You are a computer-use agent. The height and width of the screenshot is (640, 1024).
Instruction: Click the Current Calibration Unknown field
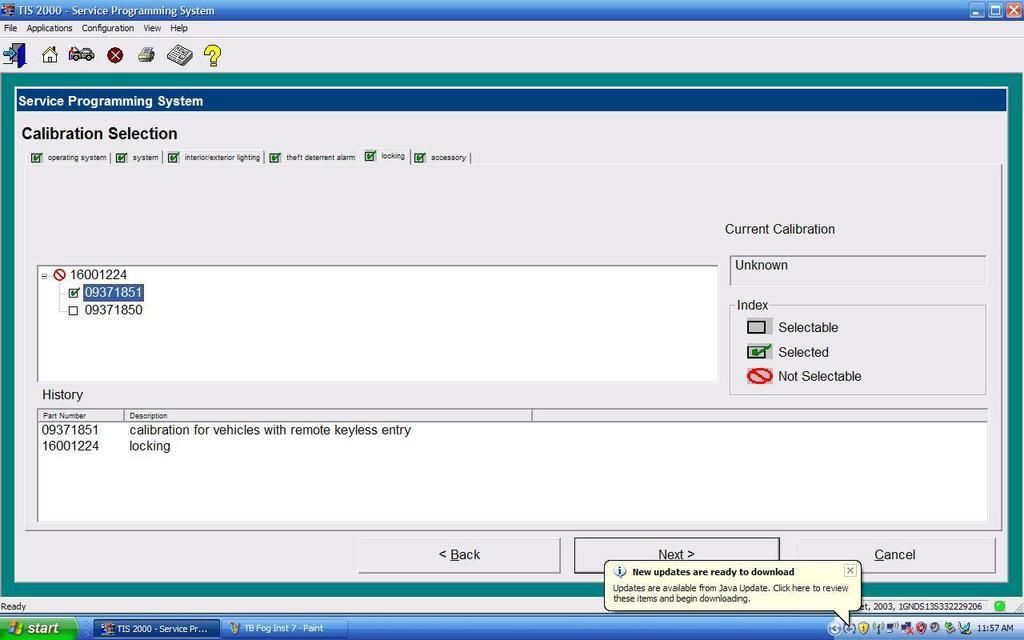pos(857,270)
